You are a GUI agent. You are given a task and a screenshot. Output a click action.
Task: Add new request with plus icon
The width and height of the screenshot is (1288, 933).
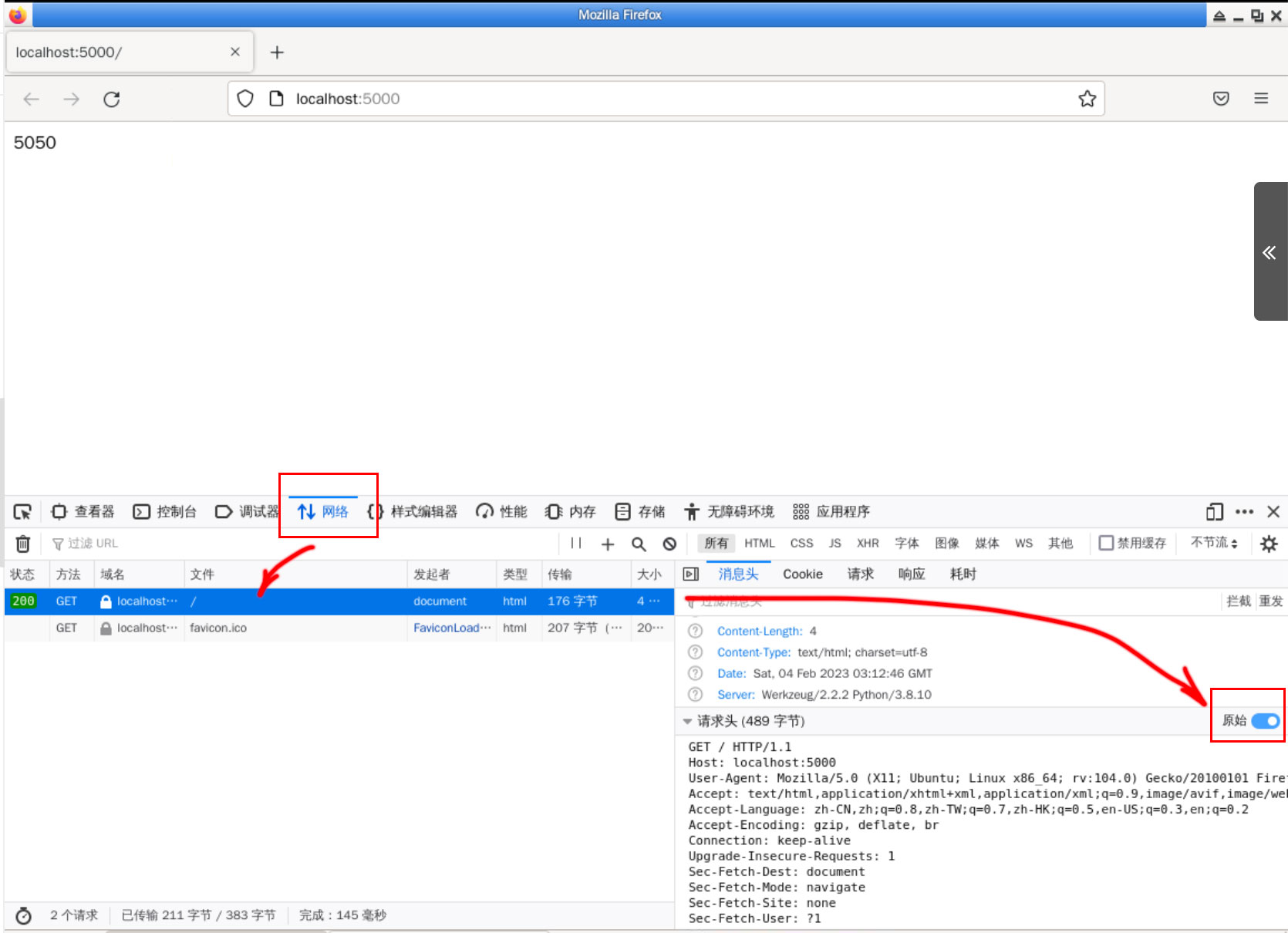click(x=608, y=544)
